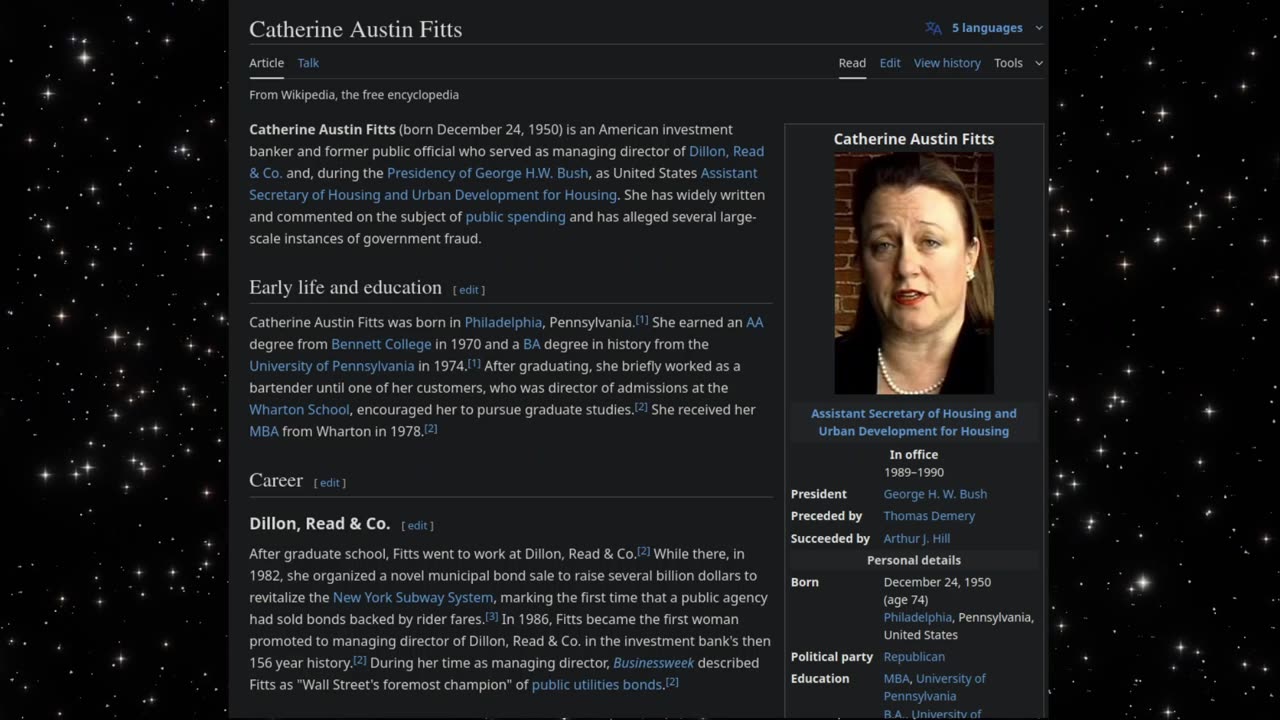Open infobox Assistant Secretary of Housing link
1280x720 pixels.
tap(914, 422)
